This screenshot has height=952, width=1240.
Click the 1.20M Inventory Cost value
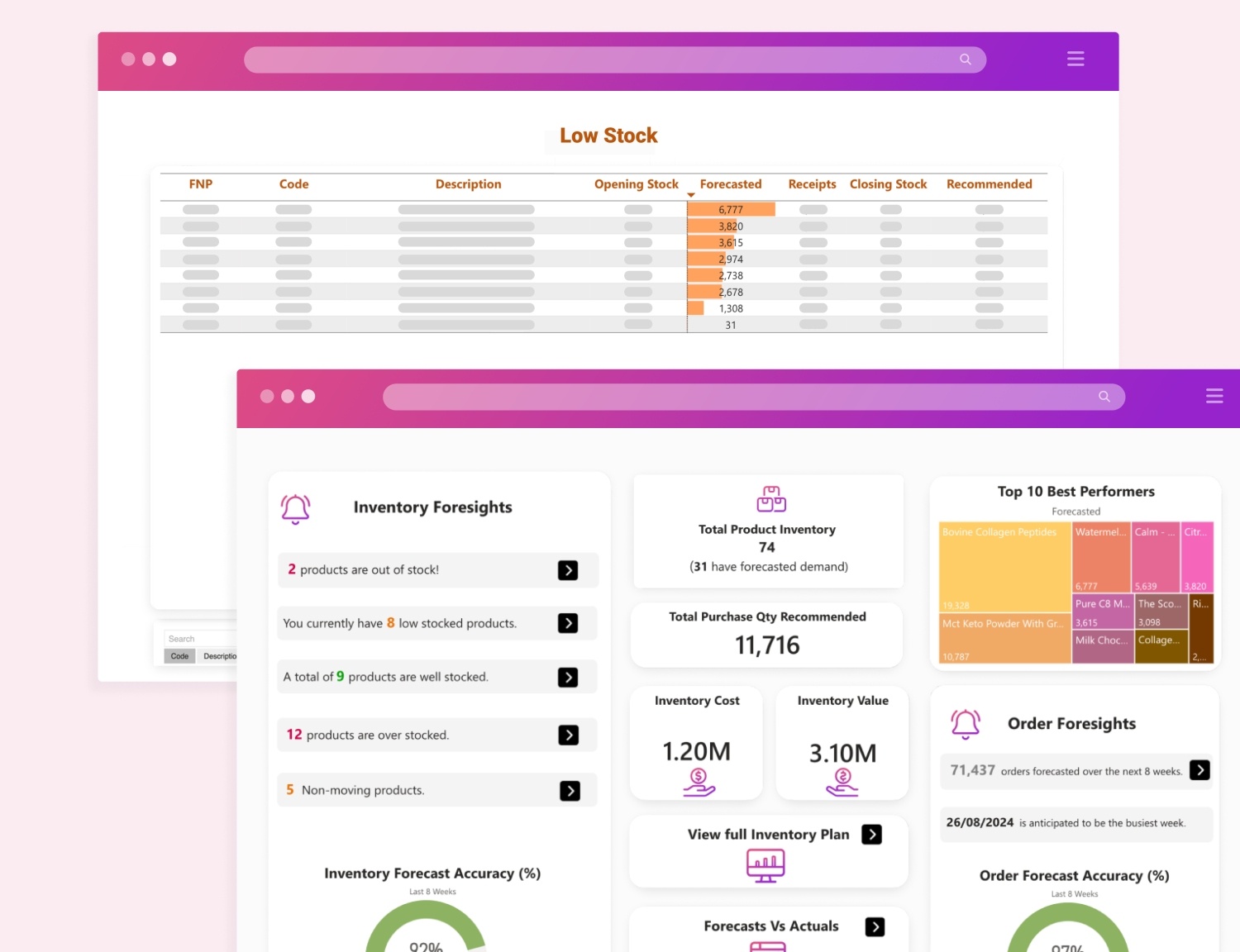pos(696,752)
